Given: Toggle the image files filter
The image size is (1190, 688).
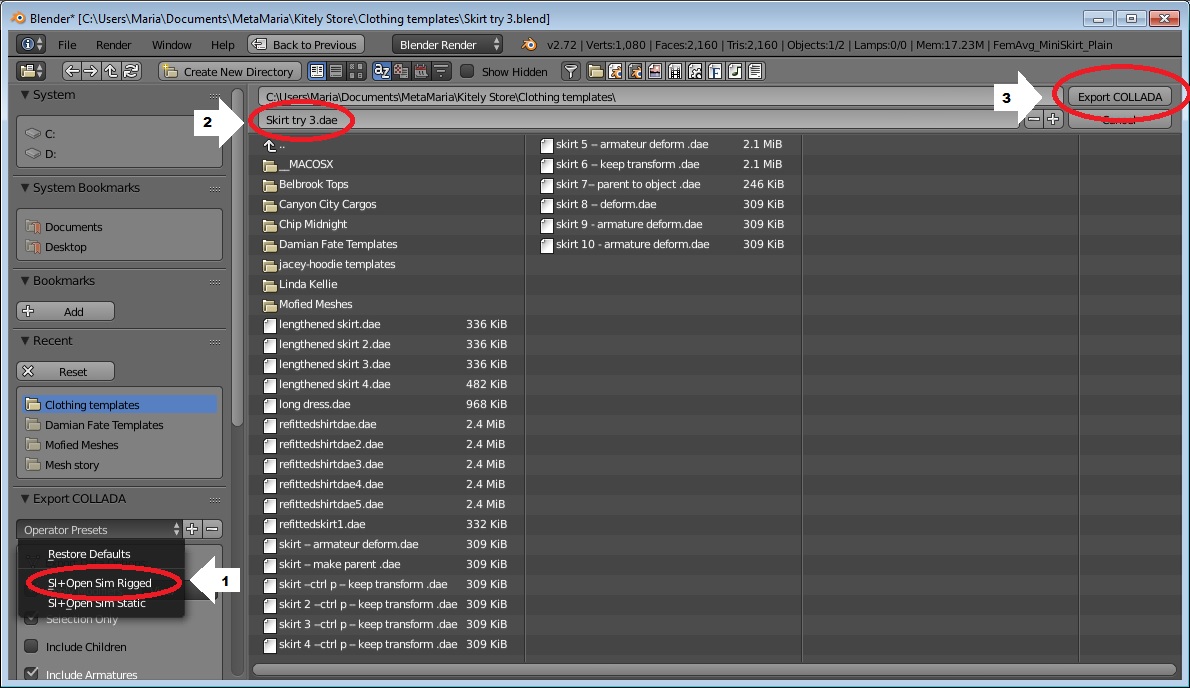Looking at the screenshot, I should pos(655,71).
